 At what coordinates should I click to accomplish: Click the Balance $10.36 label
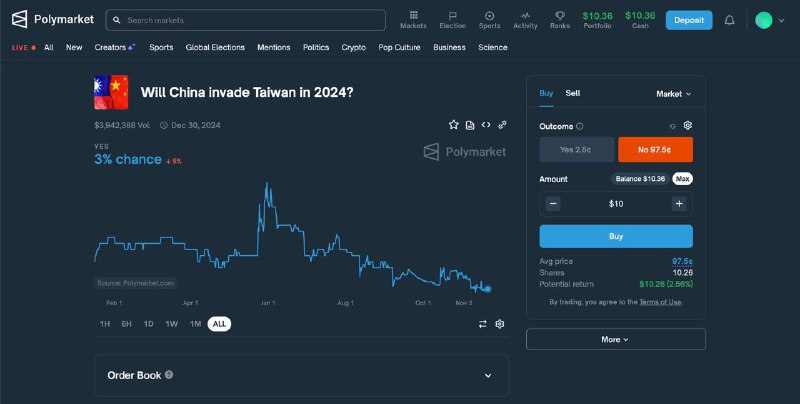[x=640, y=179]
